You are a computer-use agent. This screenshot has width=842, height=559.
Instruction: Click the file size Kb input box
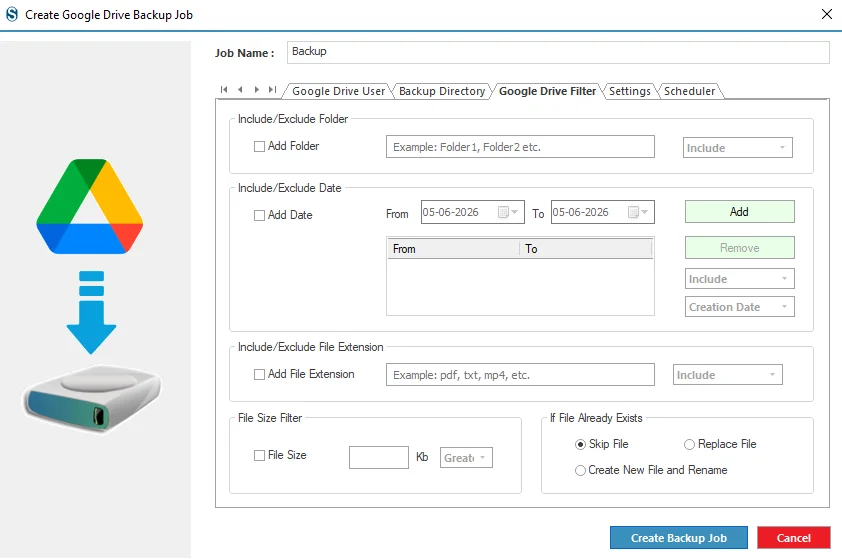(x=379, y=458)
